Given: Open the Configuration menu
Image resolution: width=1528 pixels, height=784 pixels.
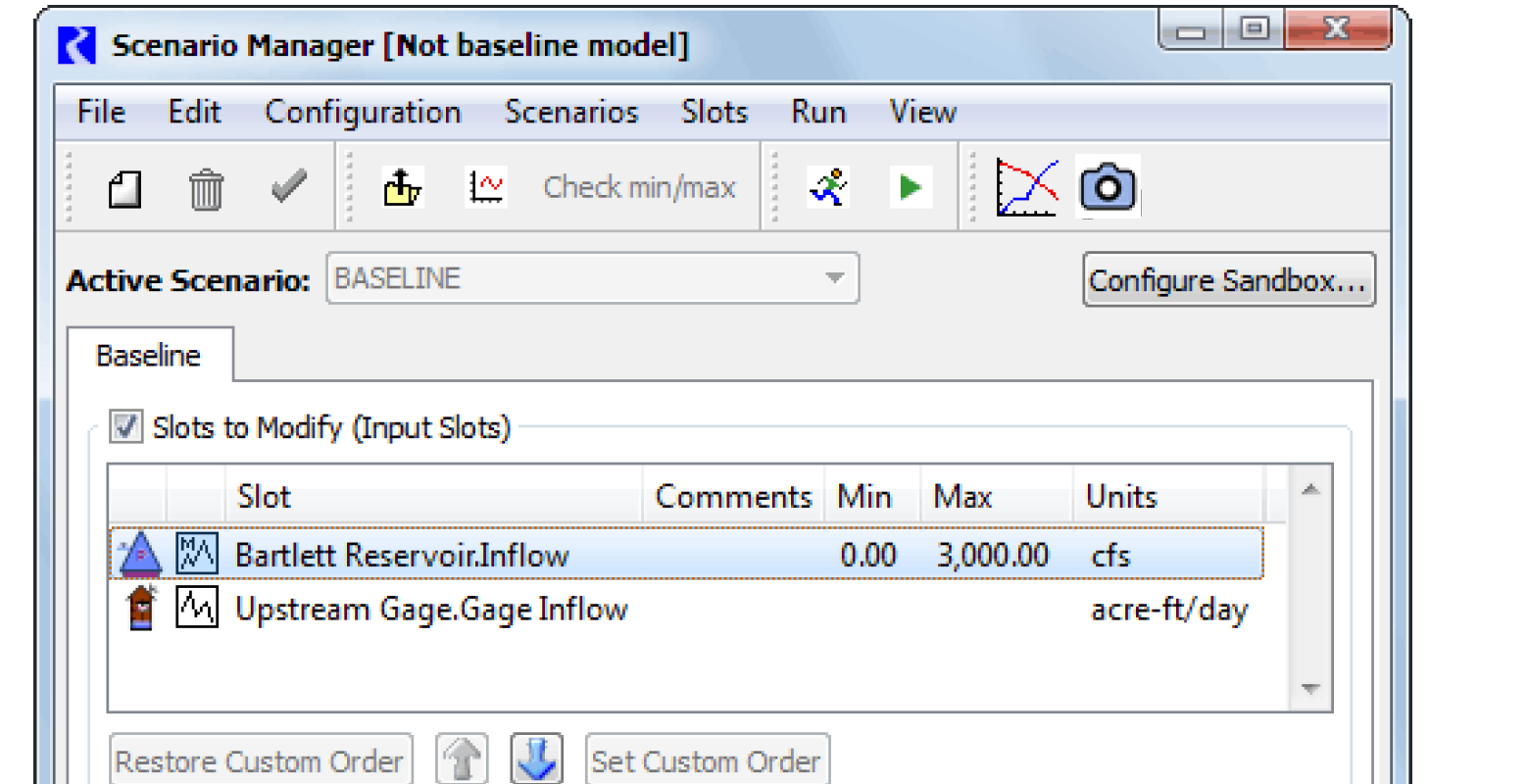Looking at the screenshot, I should point(363,113).
